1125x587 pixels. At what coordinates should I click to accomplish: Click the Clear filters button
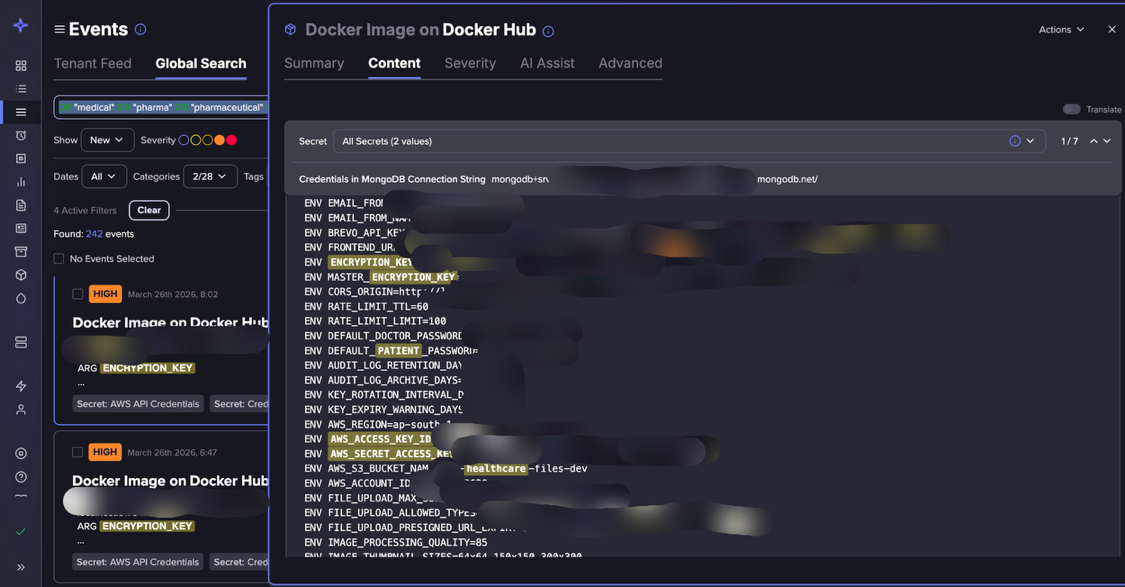149,210
